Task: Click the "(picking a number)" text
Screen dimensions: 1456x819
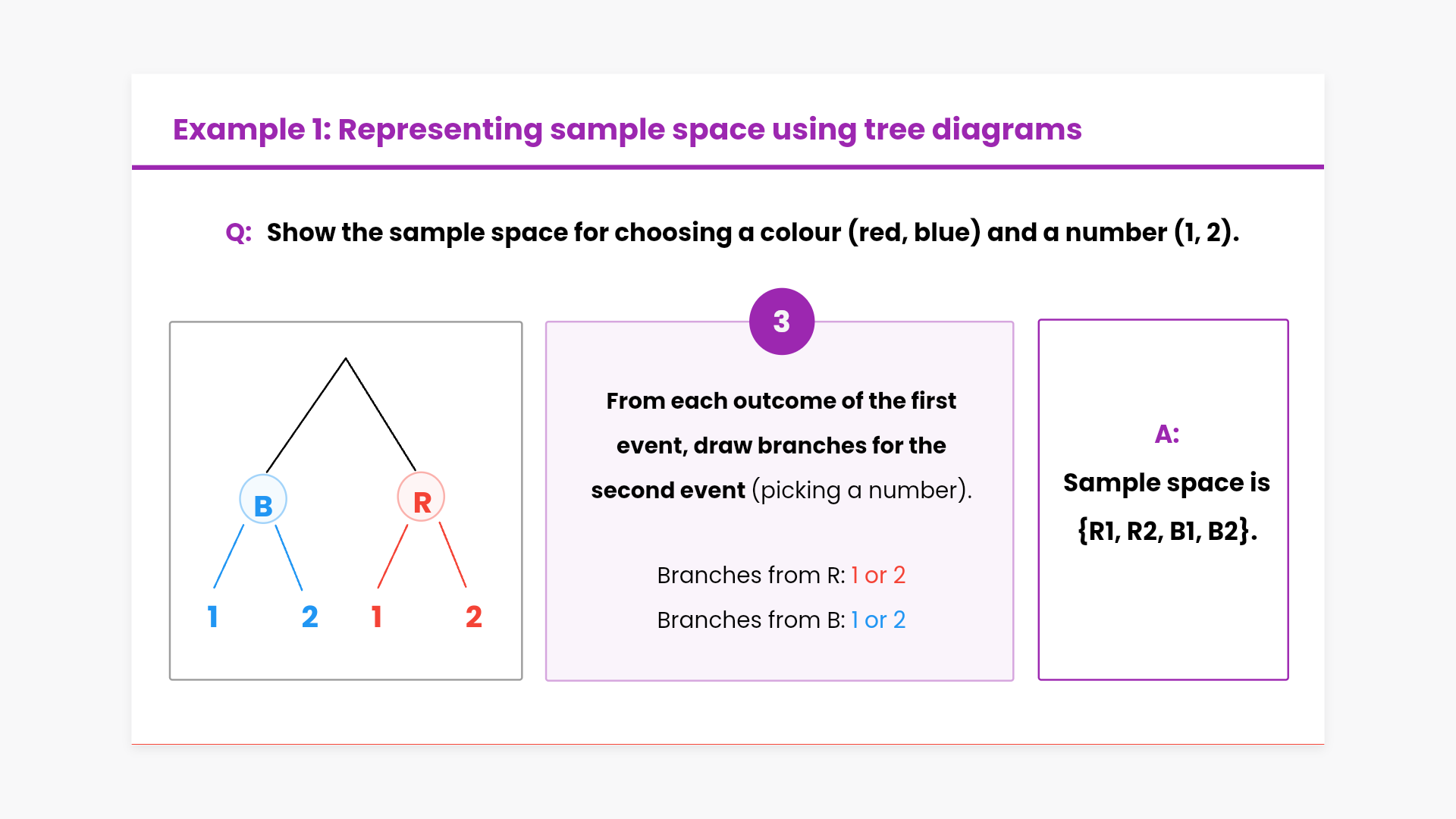Action: [861, 491]
